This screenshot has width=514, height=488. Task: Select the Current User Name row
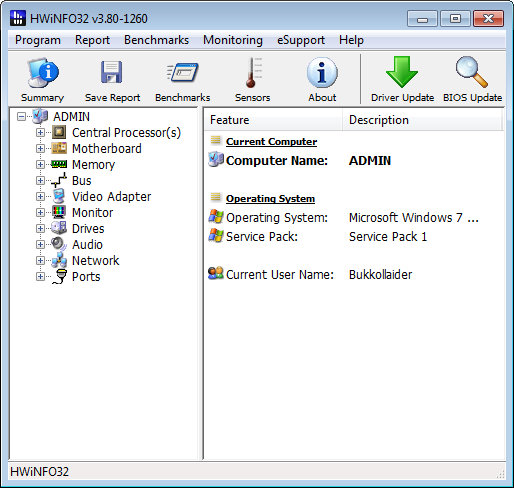pos(353,275)
